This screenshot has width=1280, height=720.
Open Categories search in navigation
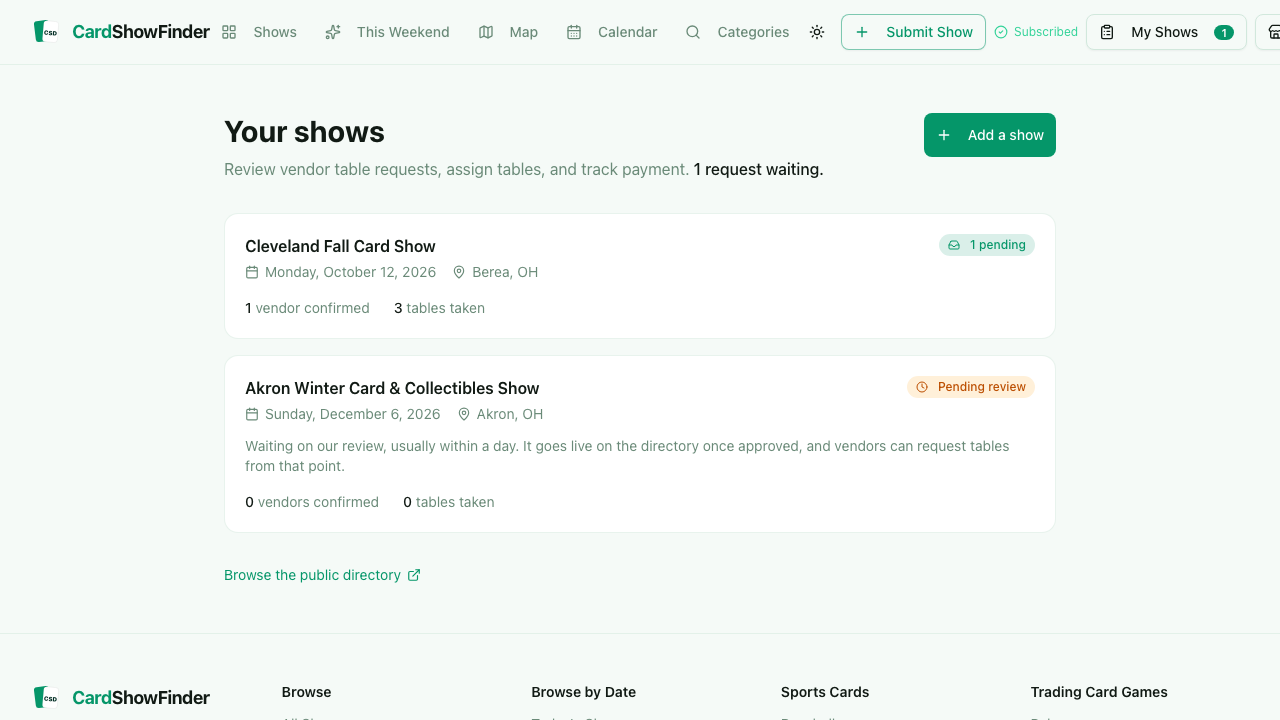coord(737,32)
